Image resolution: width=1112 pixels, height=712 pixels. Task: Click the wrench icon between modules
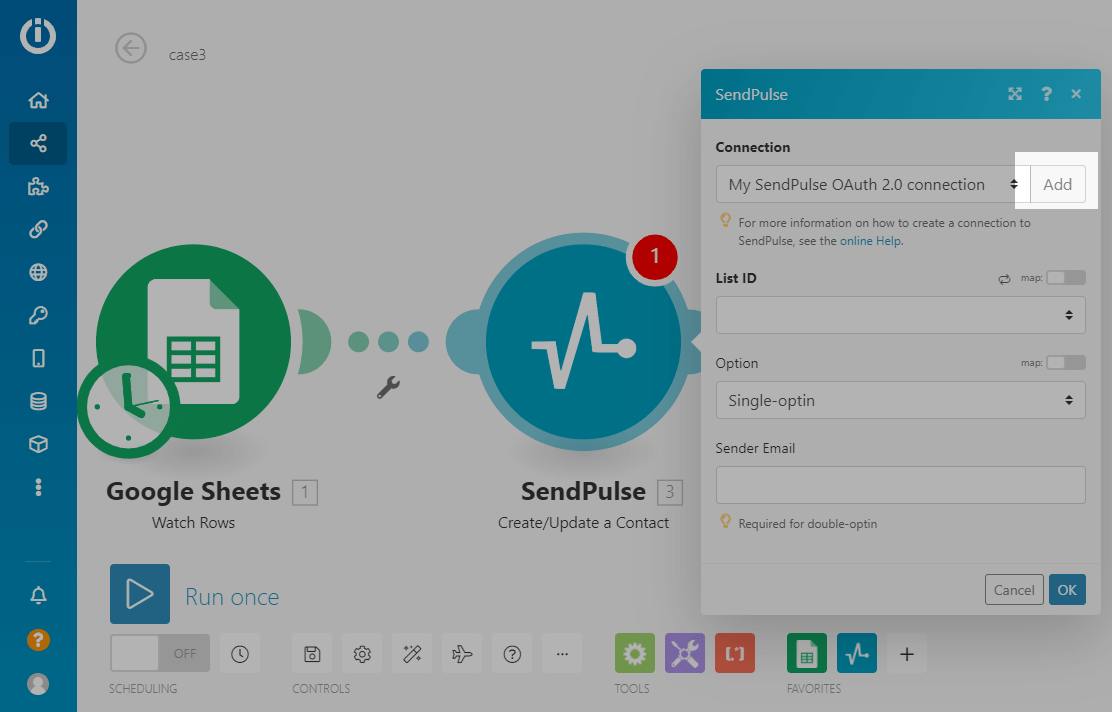coord(388,387)
